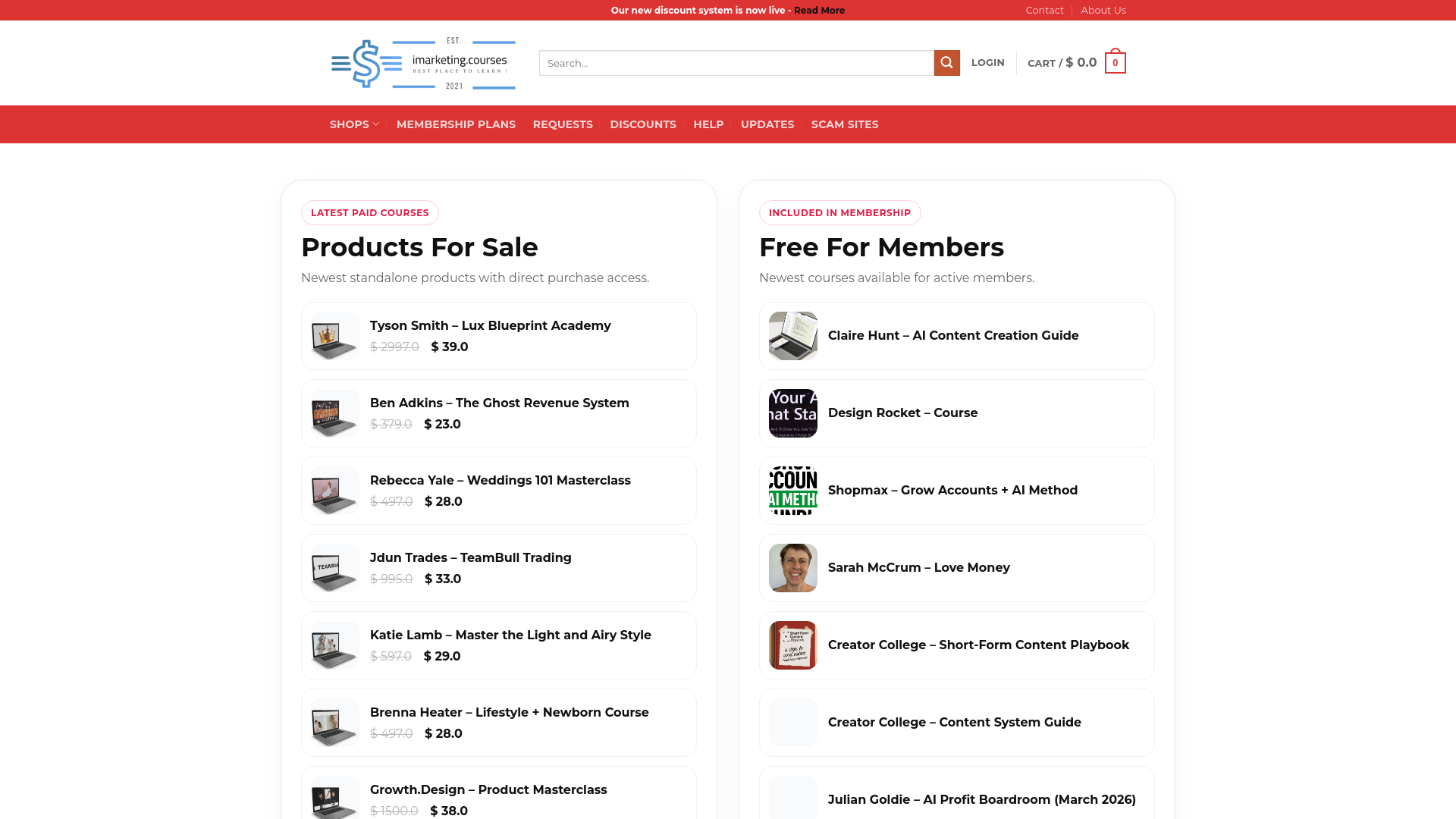This screenshot has height=819, width=1456.
Task: Open the HELP menu item
Action: click(x=708, y=124)
